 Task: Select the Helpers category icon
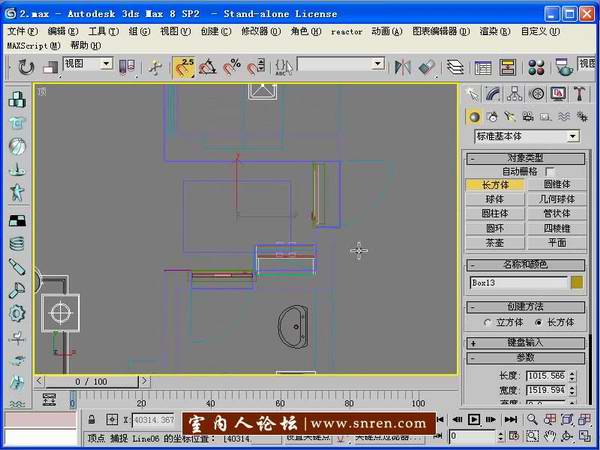546,117
